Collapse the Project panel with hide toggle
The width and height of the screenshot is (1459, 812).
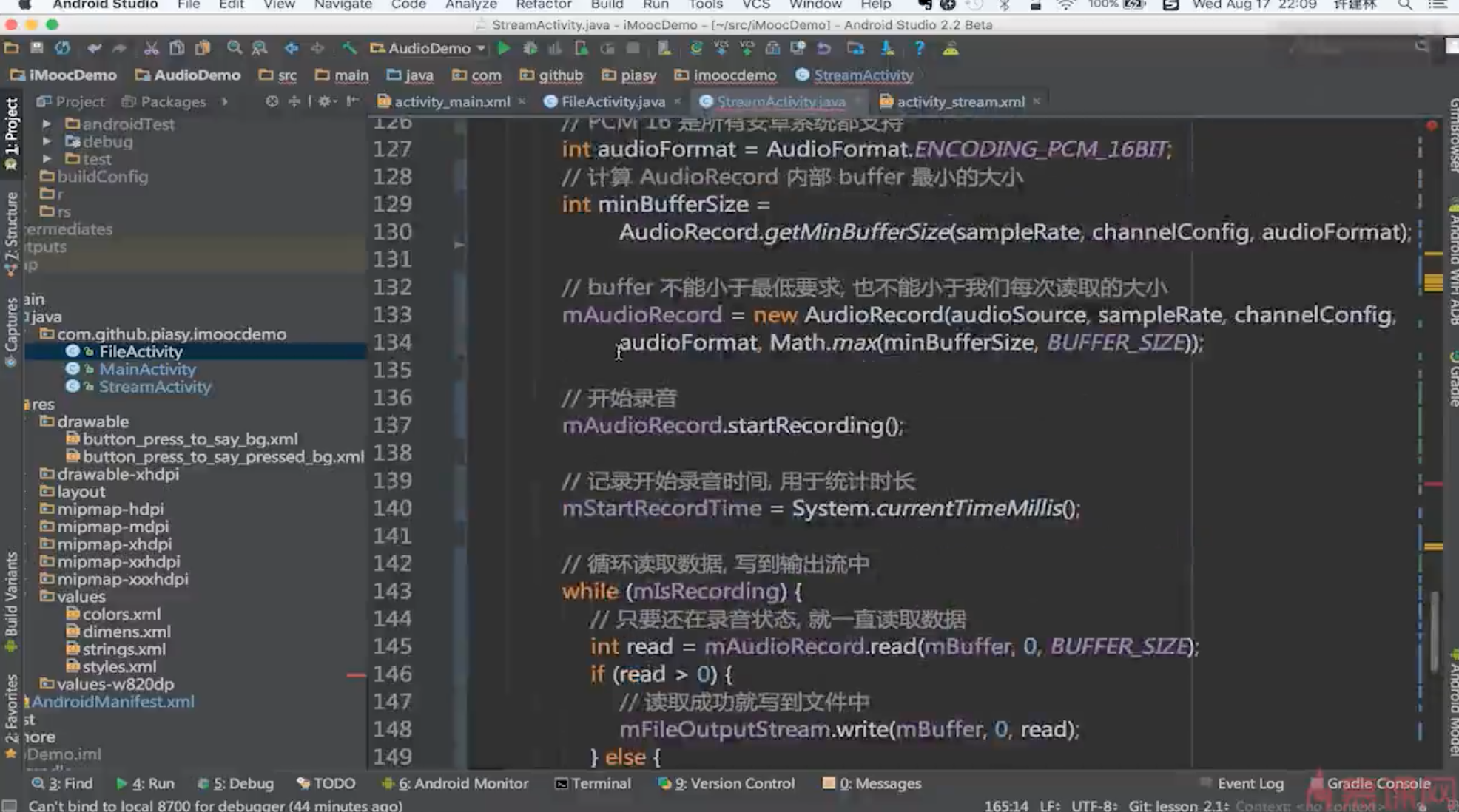click(349, 101)
